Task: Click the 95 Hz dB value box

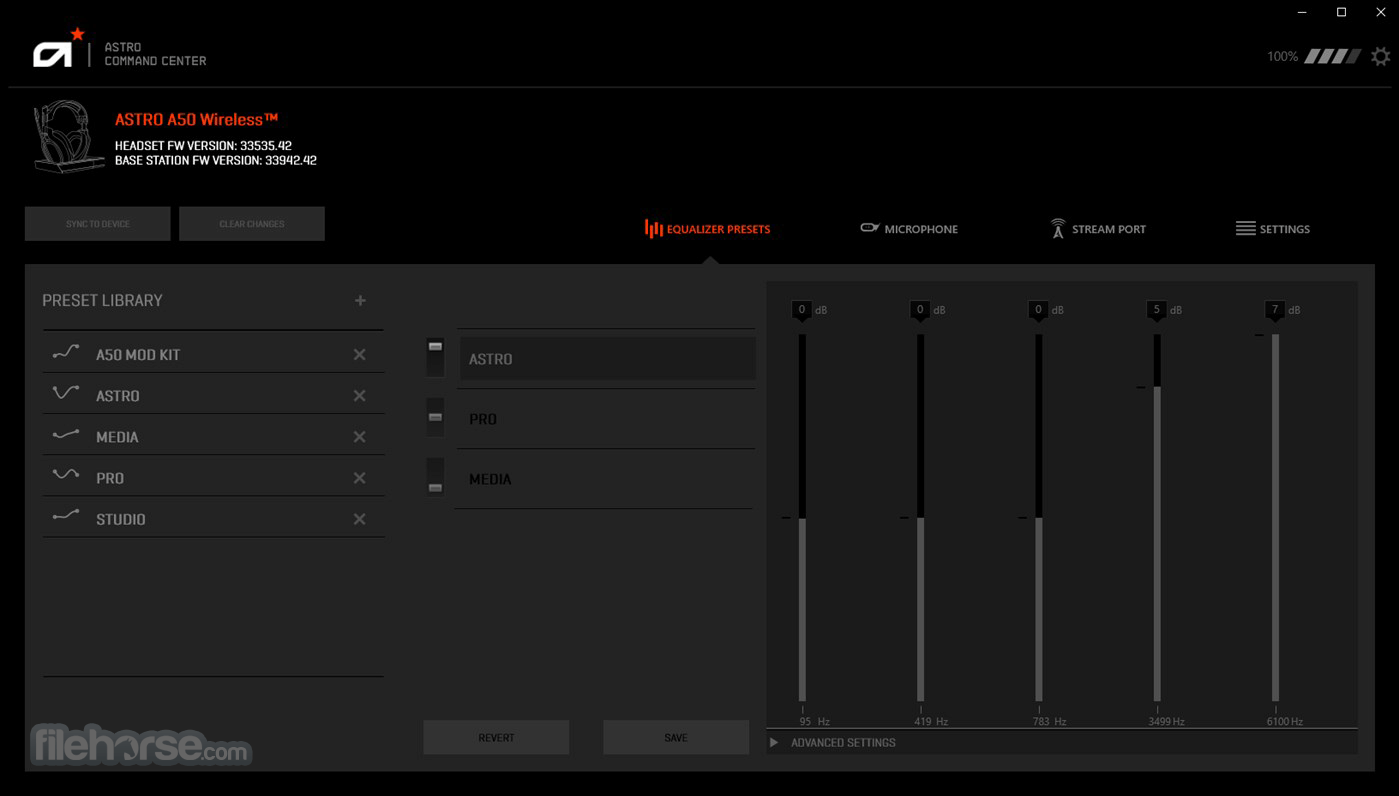Action: (x=802, y=310)
